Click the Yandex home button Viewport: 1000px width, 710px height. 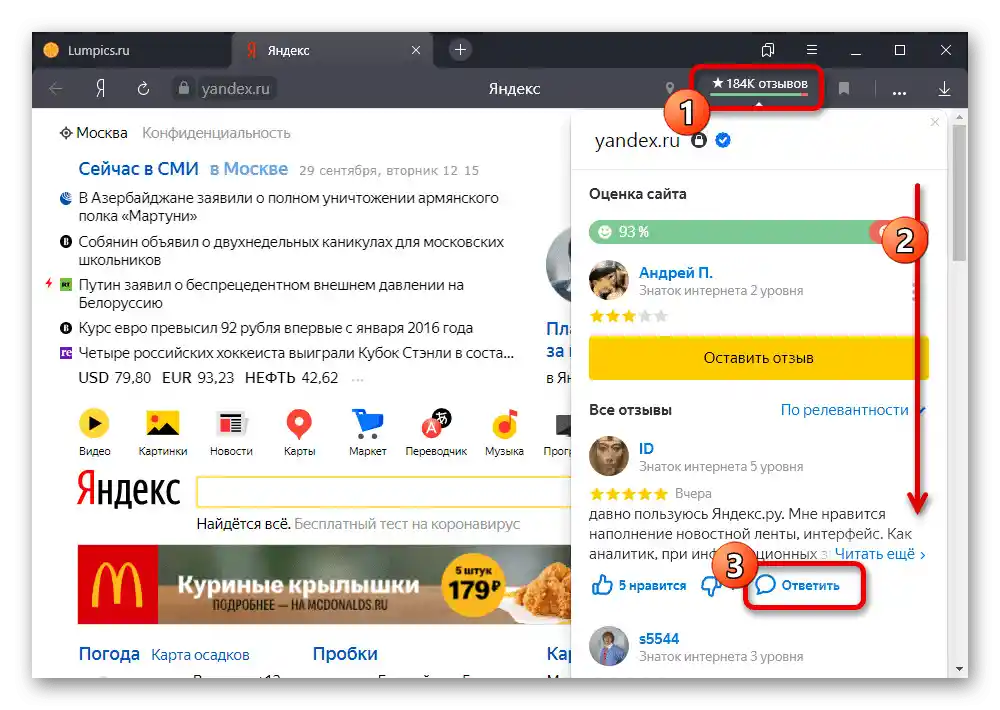tap(101, 89)
